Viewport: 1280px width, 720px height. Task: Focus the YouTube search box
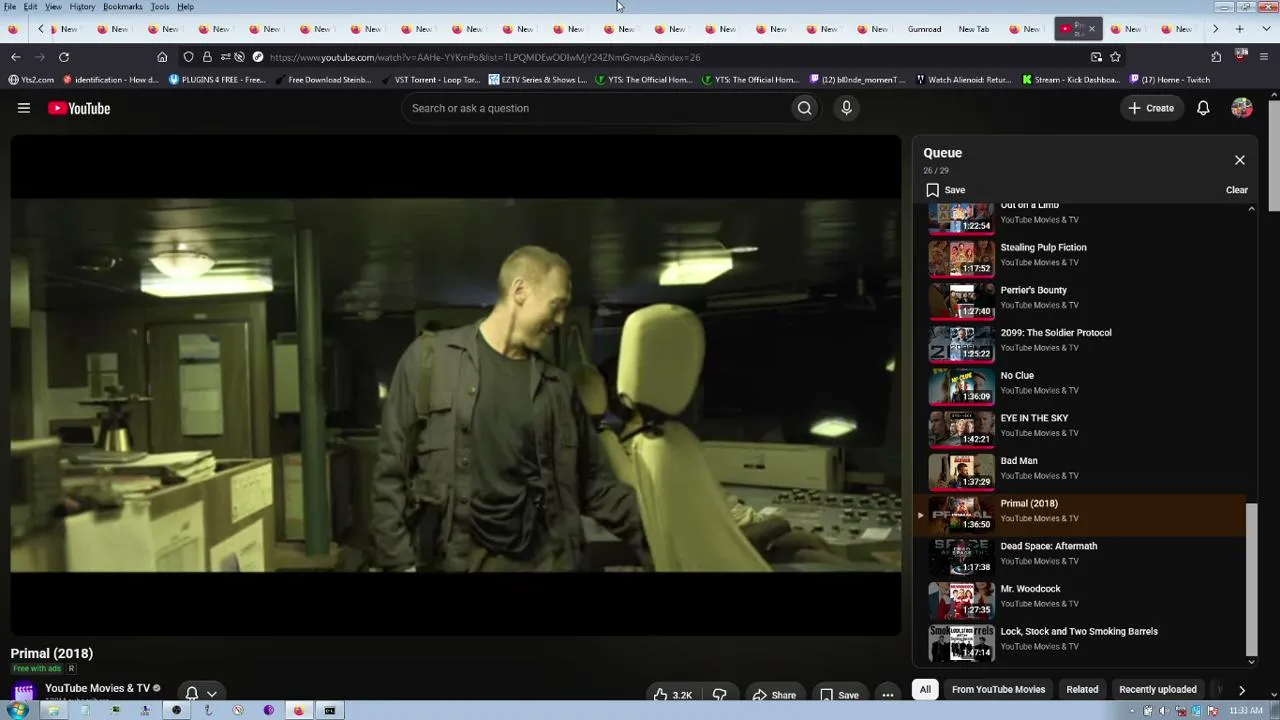pyautogui.click(x=596, y=108)
